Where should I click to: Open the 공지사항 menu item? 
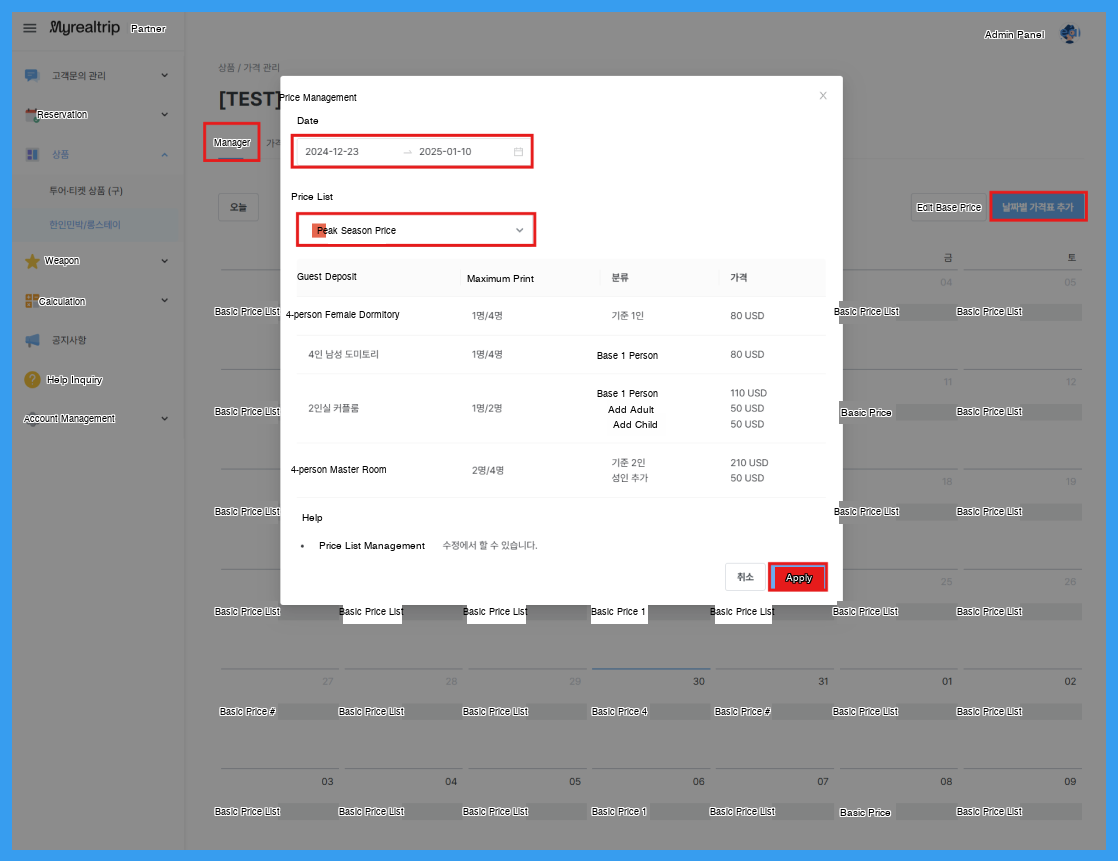pos(68,341)
